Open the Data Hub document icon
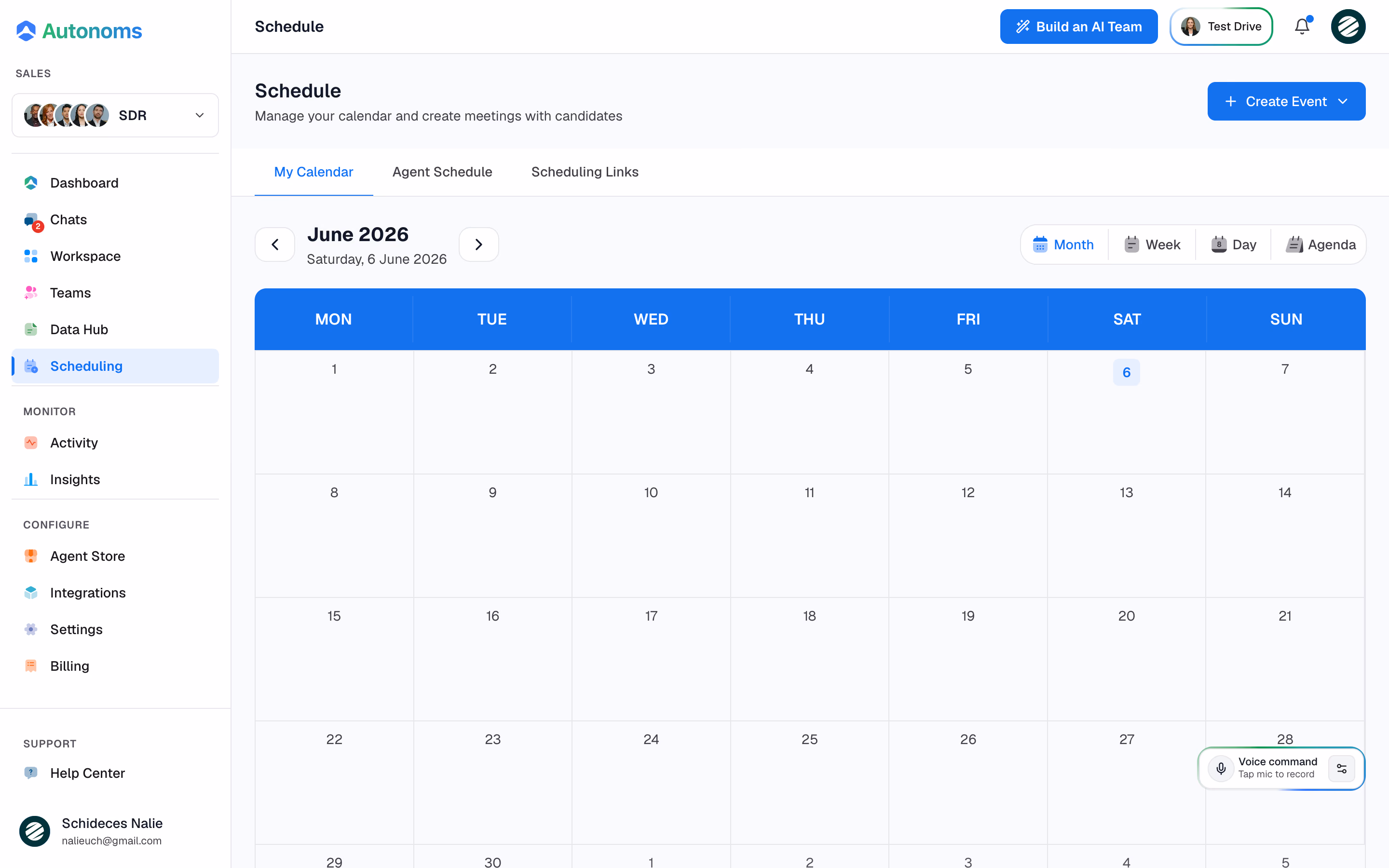Image resolution: width=1389 pixels, height=868 pixels. tap(31, 329)
